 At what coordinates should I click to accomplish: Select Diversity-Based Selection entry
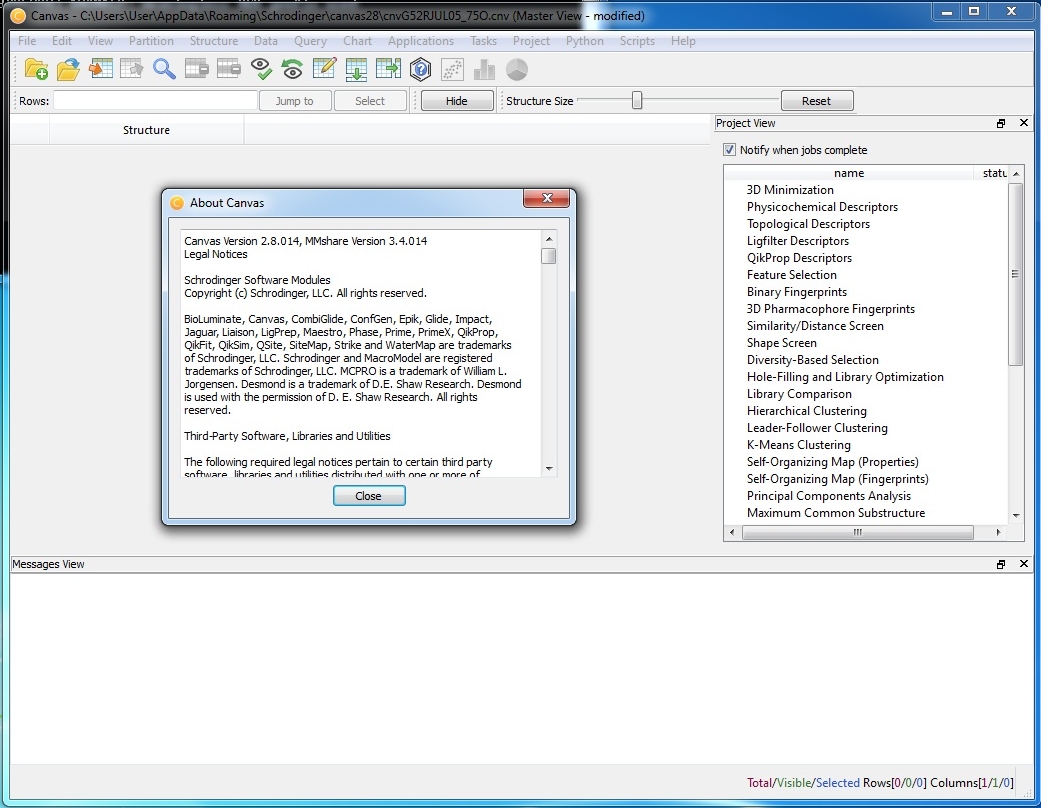click(813, 360)
